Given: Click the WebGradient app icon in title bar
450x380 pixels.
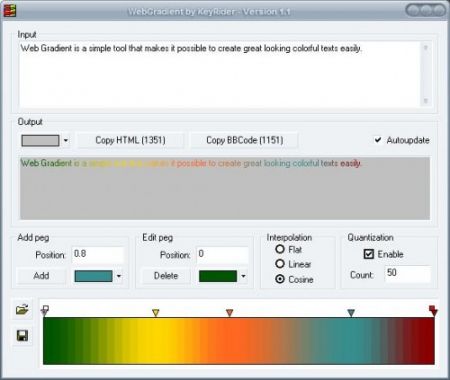Looking at the screenshot, I should [10, 10].
